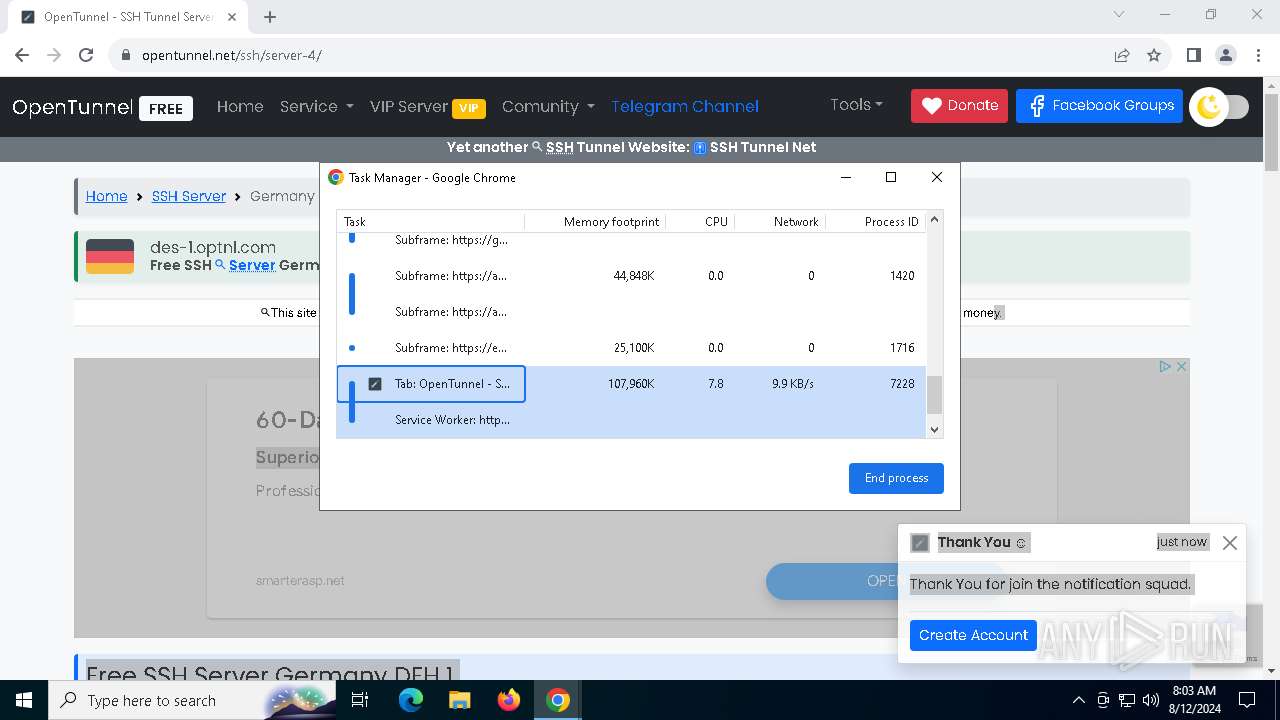Open the Telegram Channel link

pos(685,106)
